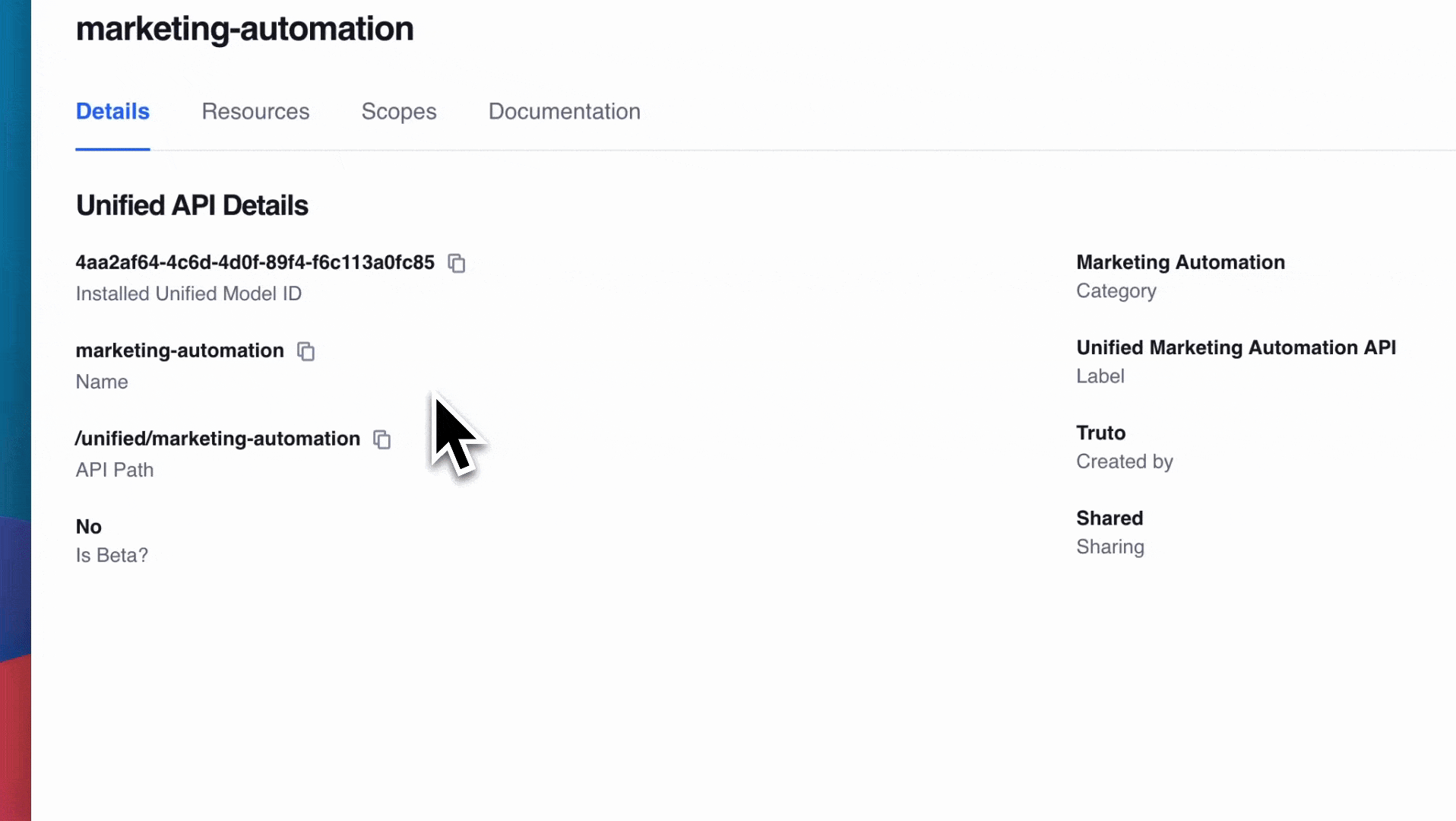Click the Marketing Automation category value
This screenshot has width=1456, height=821.
tap(1180, 262)
